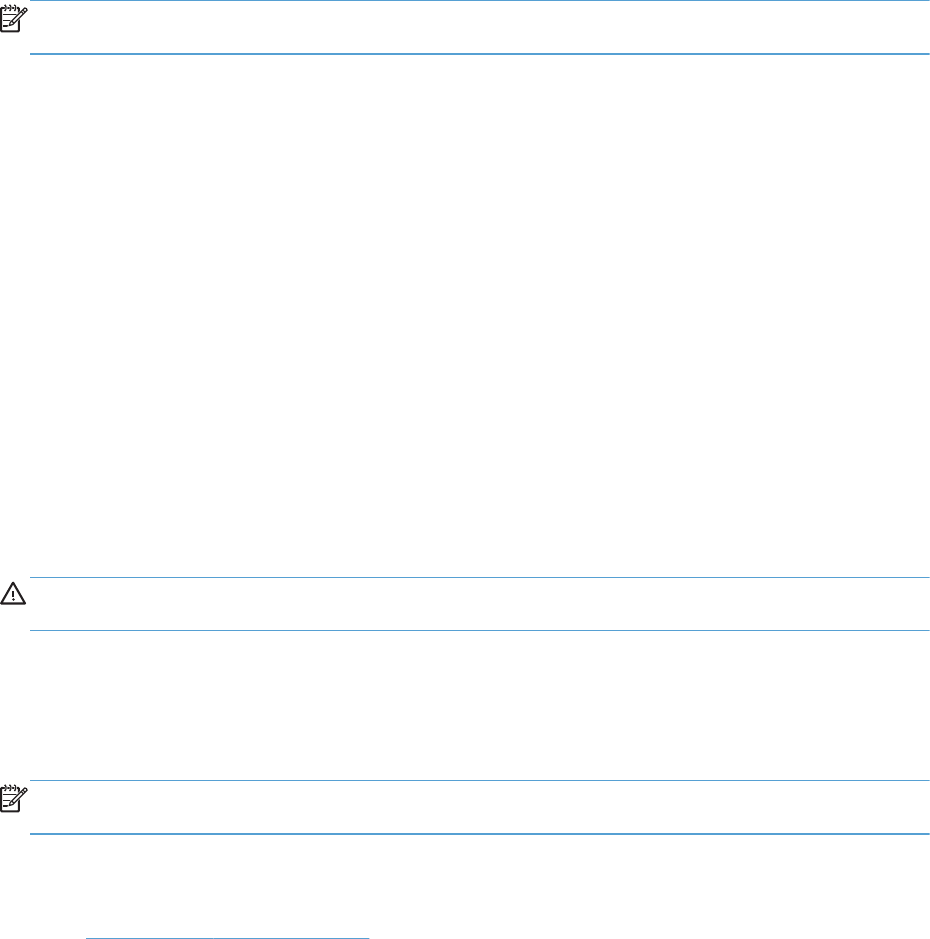Click the exclamation mark inside the caution triangle
Screen dimensions: 930x939
pyautogui.click(x=13, y=595)
